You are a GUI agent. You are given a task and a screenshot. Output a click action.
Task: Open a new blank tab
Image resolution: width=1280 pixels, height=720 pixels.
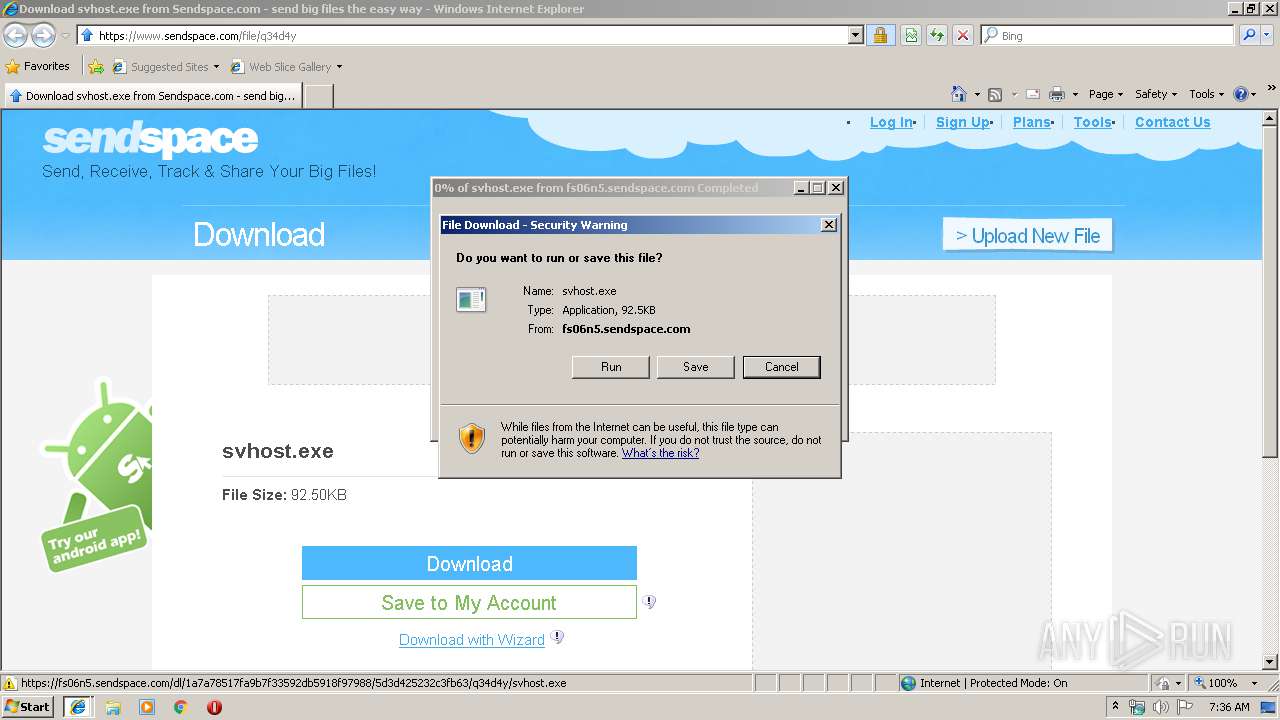318,96
